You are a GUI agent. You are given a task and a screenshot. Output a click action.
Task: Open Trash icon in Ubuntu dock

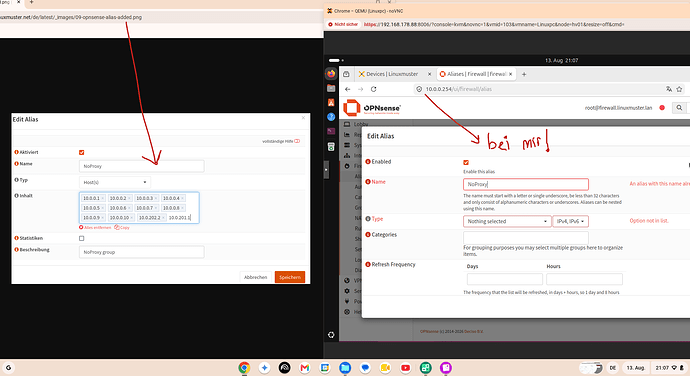331,147
